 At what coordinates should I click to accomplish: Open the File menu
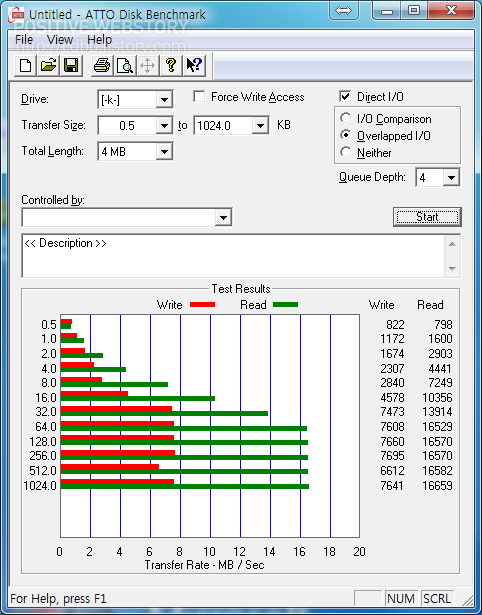24,40
